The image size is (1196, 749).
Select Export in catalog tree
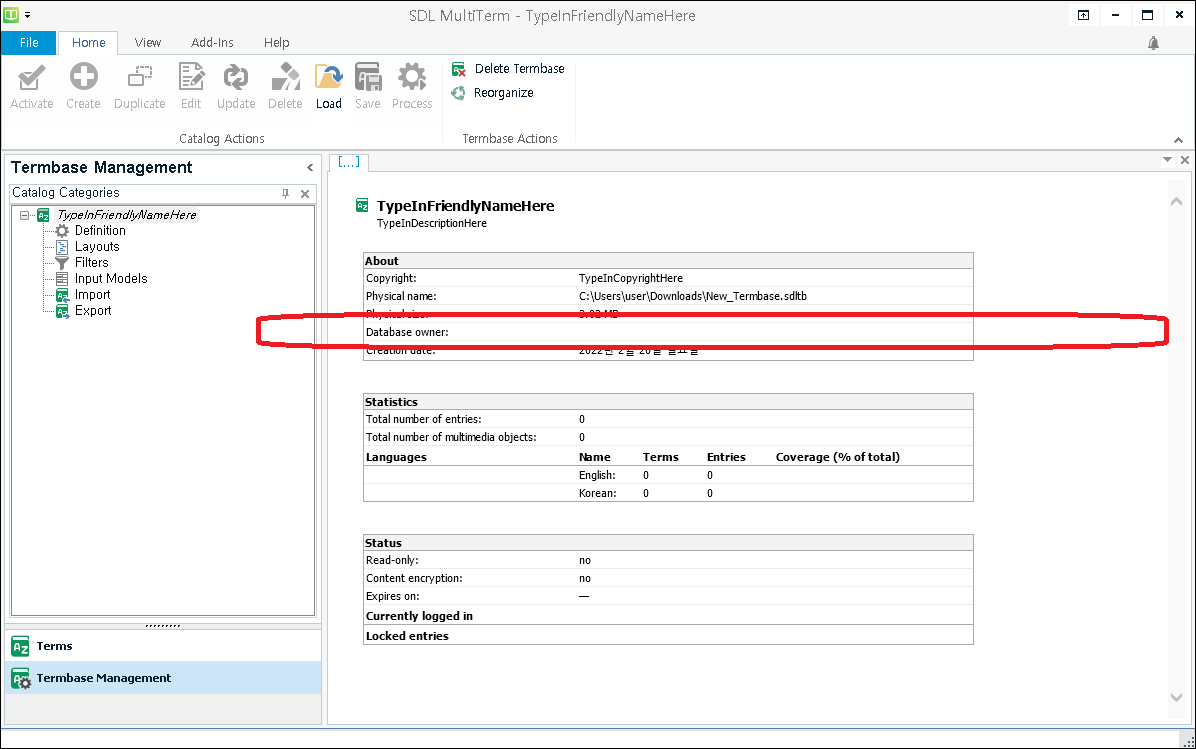(x=93, y=310)
